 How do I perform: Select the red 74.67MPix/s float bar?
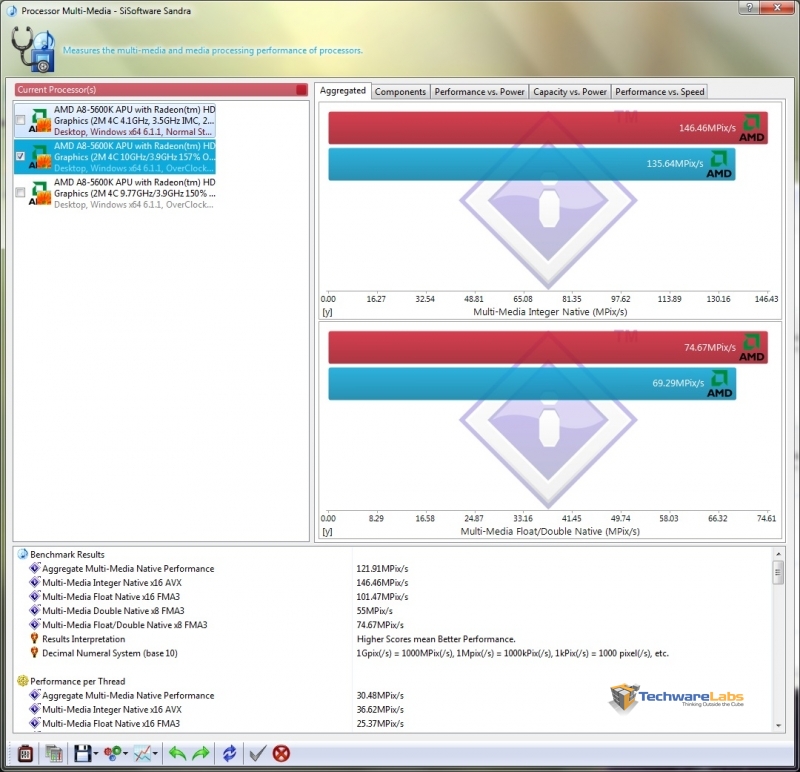point(548,347)
